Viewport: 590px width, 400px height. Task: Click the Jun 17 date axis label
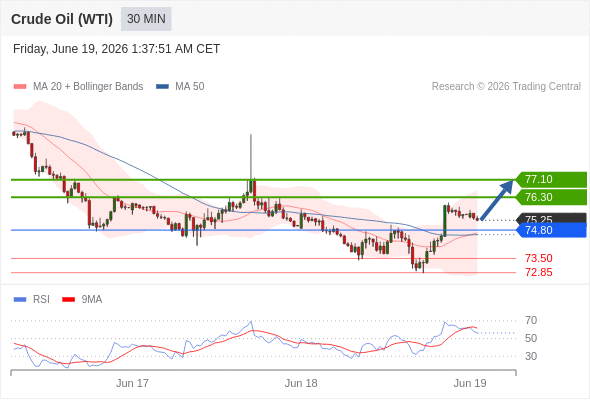tap(132, 383)
